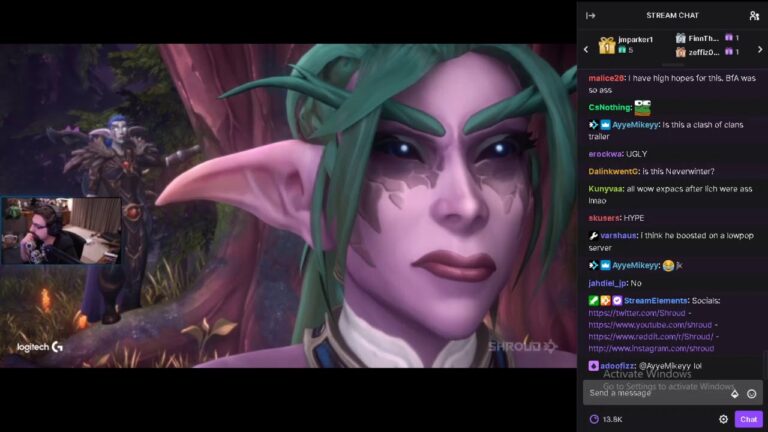Focus the Send a message field
The width and height of the screenshot is (768, 432).
672,393
